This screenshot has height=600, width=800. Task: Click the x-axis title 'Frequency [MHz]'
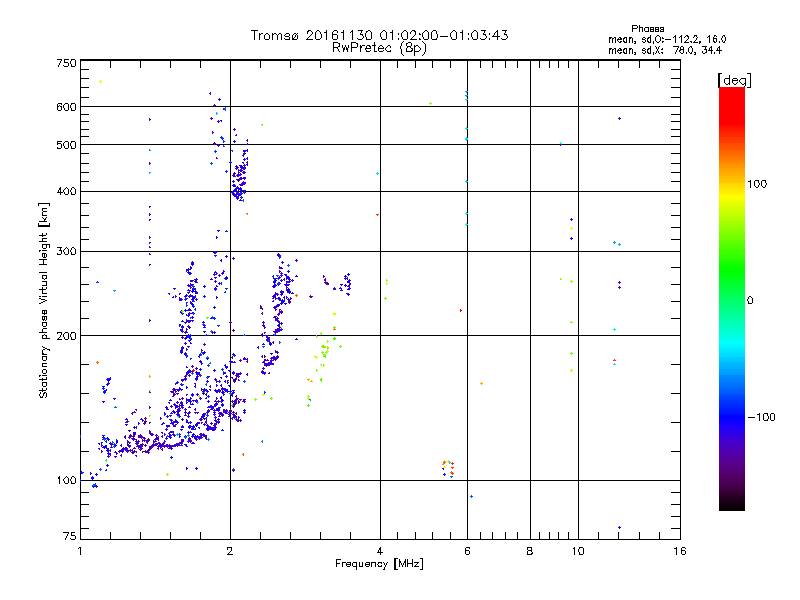379,564
